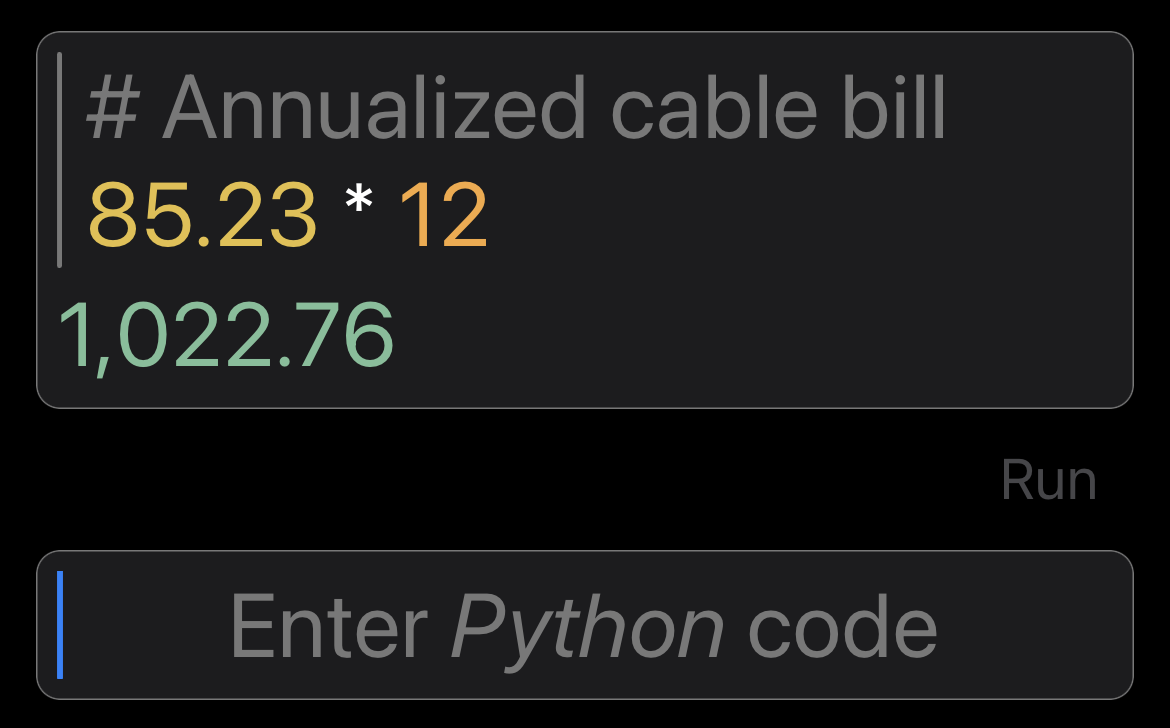Image resolution: width=1170 pixels, height=728 pixels.
Task: Click the number 85.23 in the expression
Action: coord(201,216)
